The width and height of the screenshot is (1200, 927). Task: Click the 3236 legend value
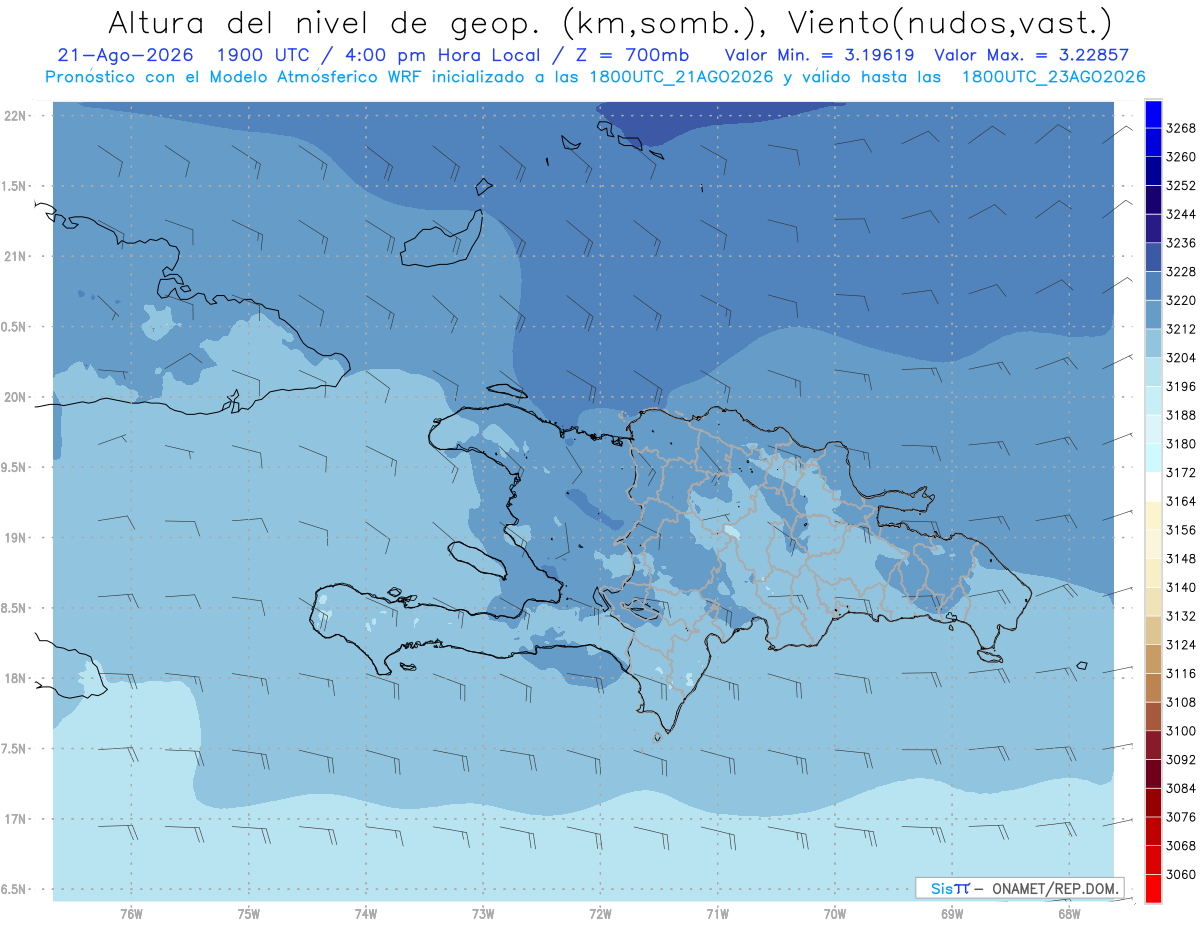pos(1180,243)
